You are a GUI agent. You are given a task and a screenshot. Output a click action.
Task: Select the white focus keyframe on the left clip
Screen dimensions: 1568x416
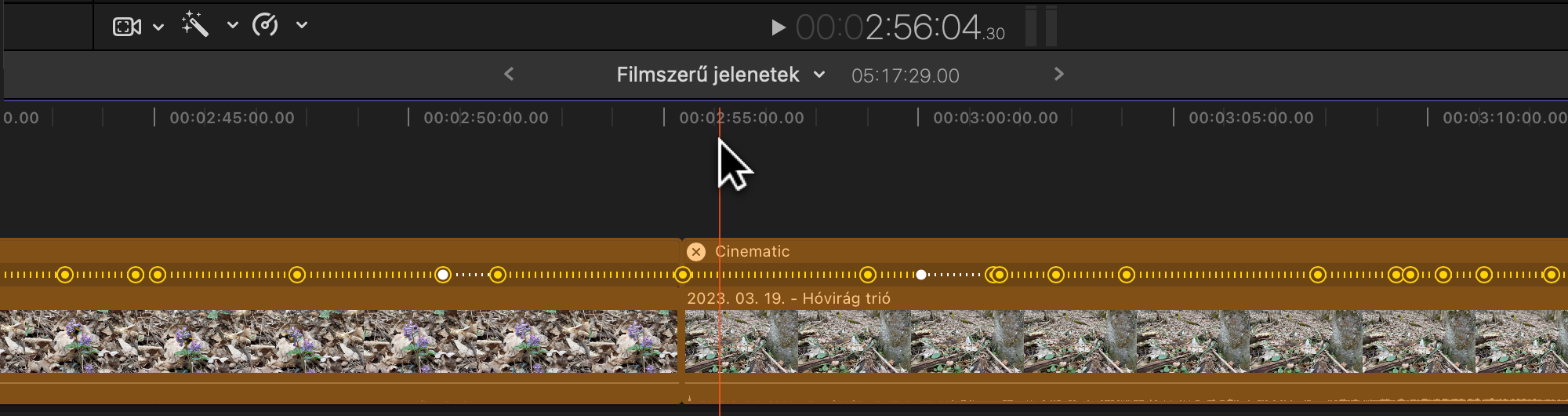[x=443, y=275]
